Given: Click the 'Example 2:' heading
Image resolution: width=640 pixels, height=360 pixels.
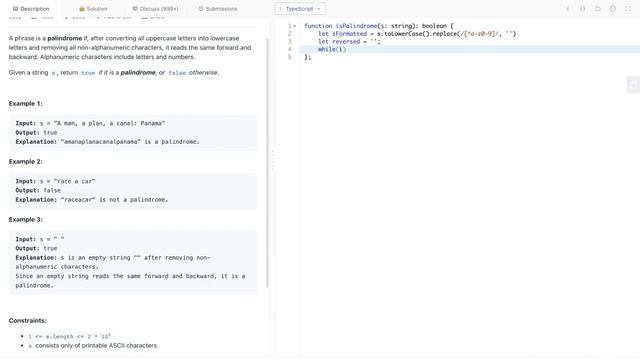Looking at the screenshot, I should 25,162.
